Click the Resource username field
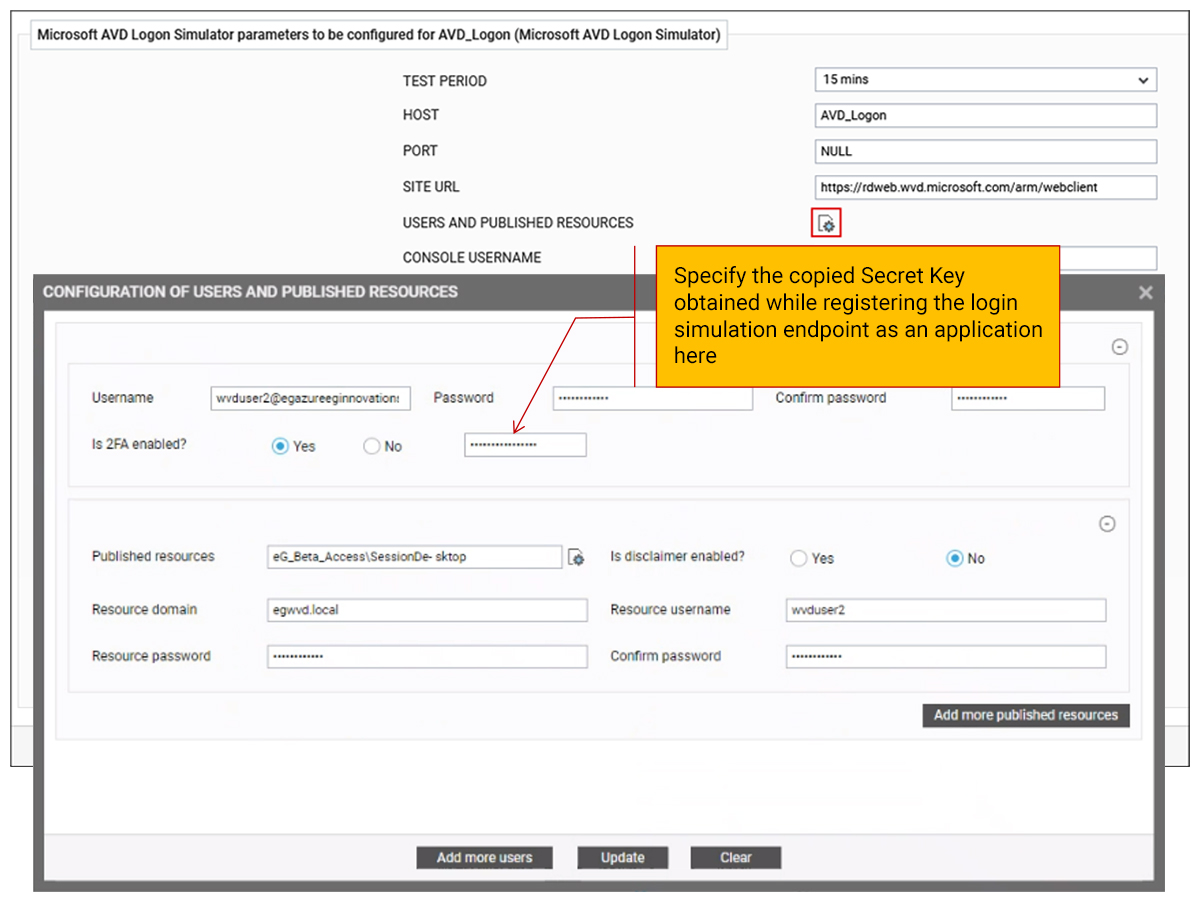1200x902 pixels. coord(946,610)
